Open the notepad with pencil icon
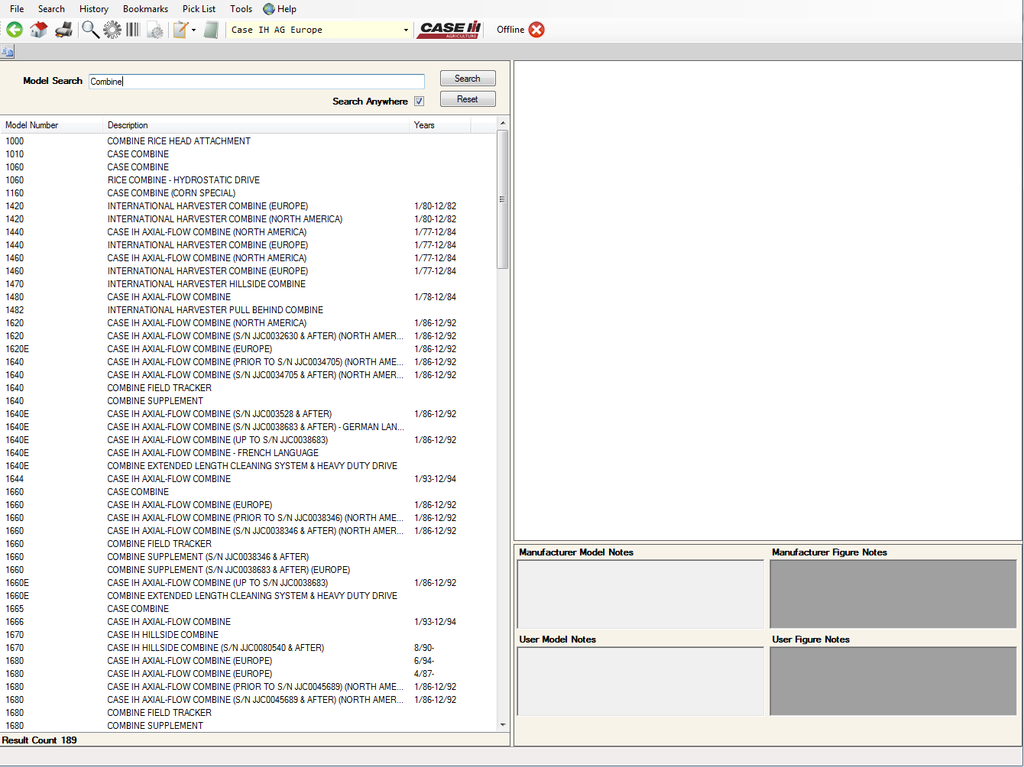This screenshot has width=1024, height=767. [180, 30]
